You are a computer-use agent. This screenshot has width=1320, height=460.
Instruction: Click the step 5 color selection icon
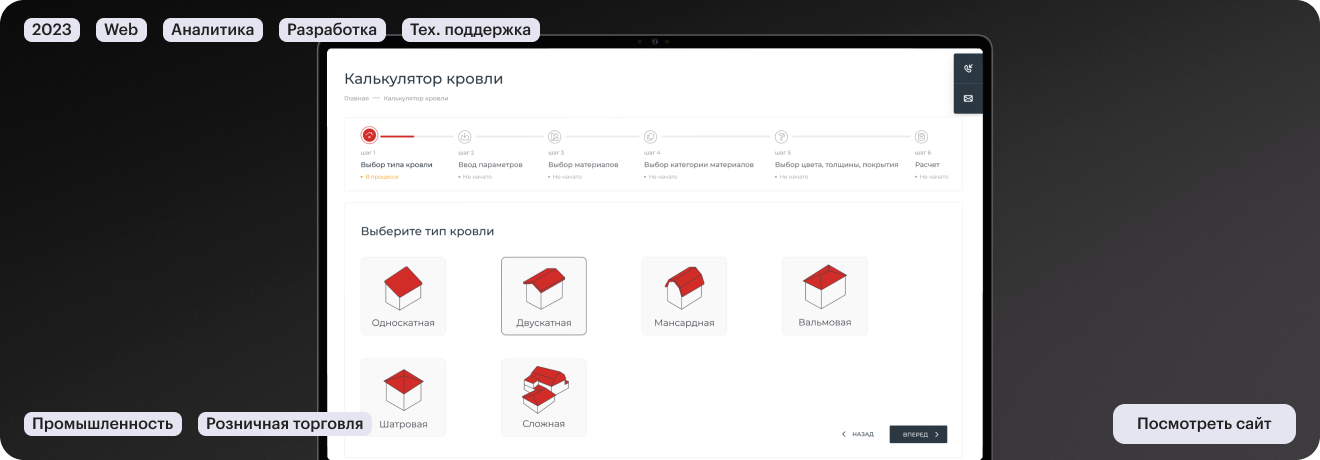[x=782, y=136]
